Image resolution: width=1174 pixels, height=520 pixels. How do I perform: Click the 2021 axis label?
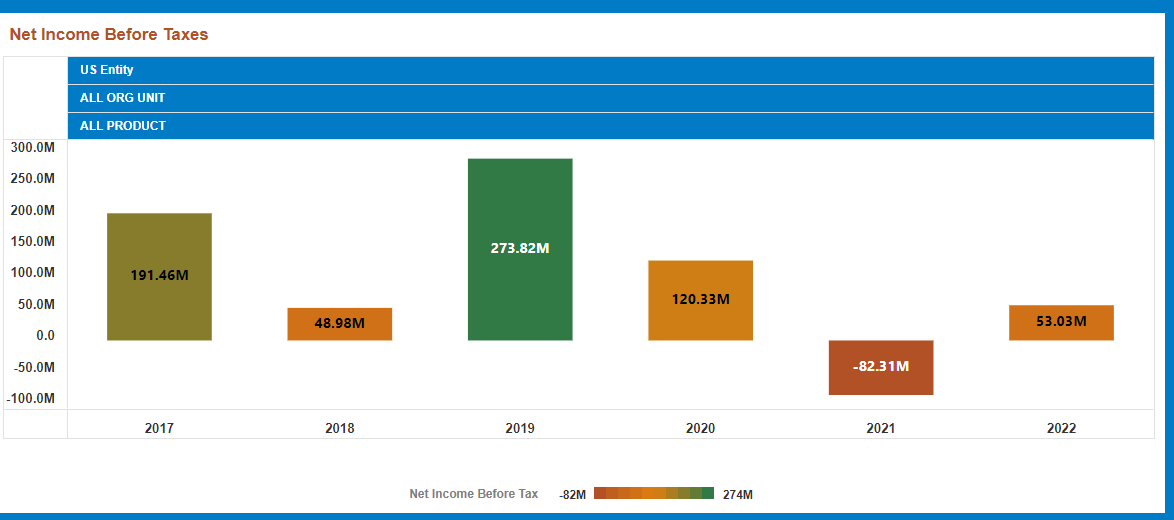(881, 429)
